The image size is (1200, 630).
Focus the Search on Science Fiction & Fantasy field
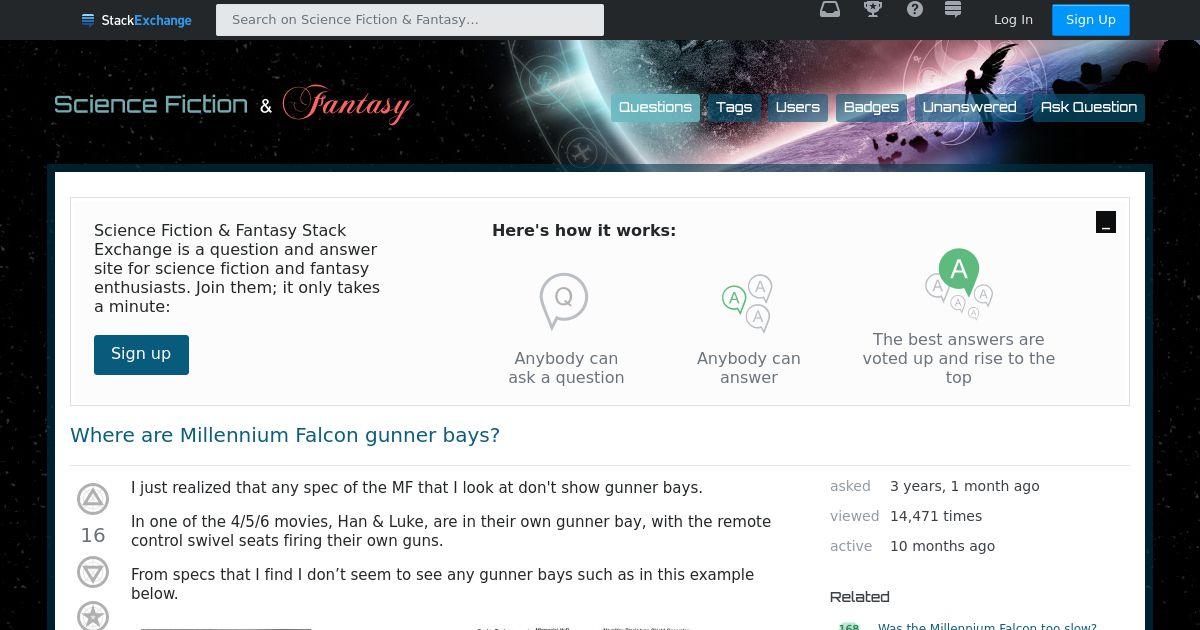(x=410, y=20)
